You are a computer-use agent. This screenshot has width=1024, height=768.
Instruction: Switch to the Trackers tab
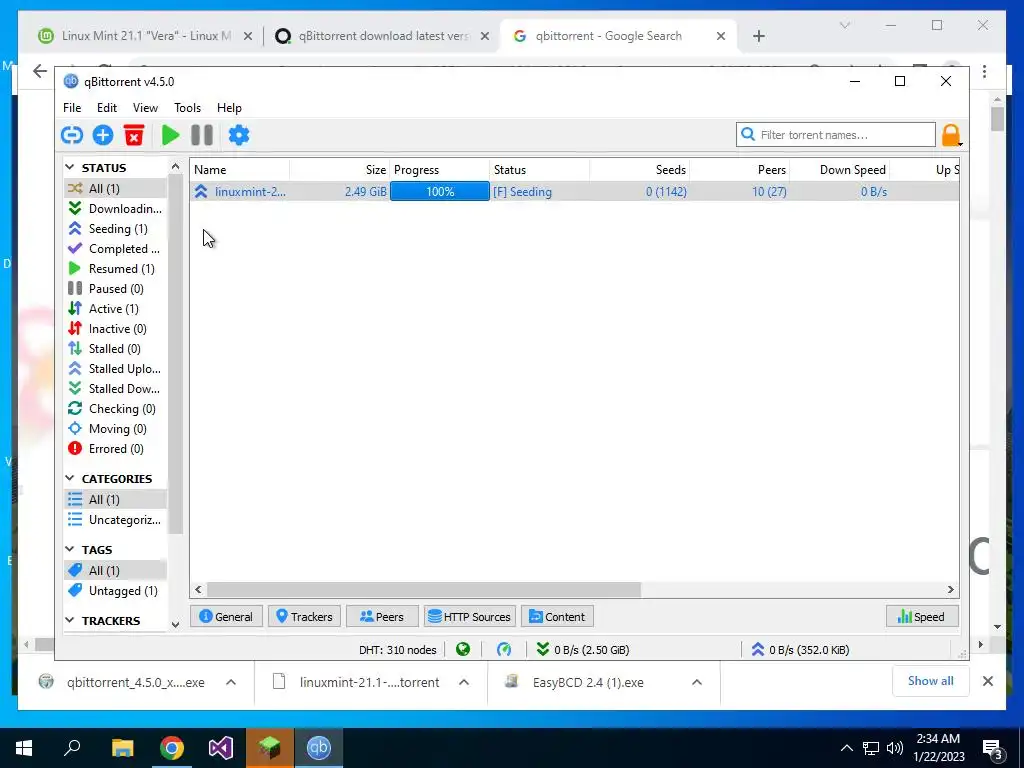304,616
